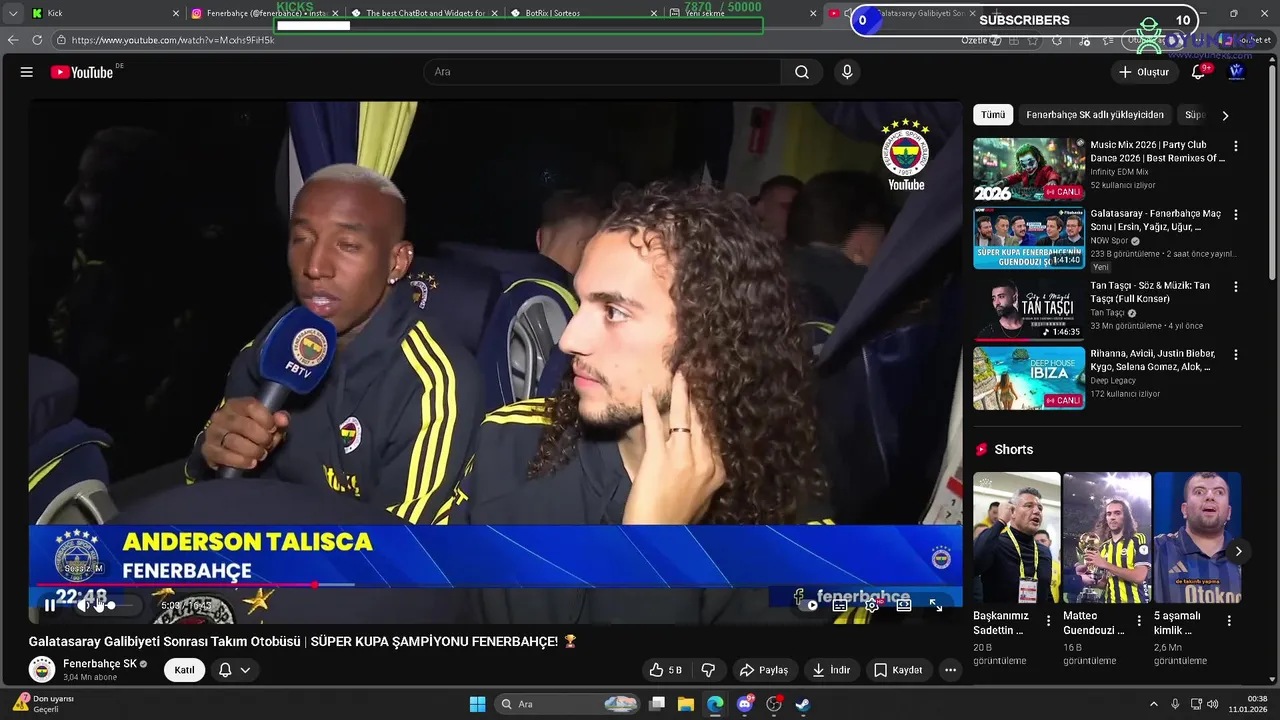Open 'Rihanna, Avicii, Justin Bieber' video title
The height and width of the screenshot is (720, 1280).
coord(1152,360)
